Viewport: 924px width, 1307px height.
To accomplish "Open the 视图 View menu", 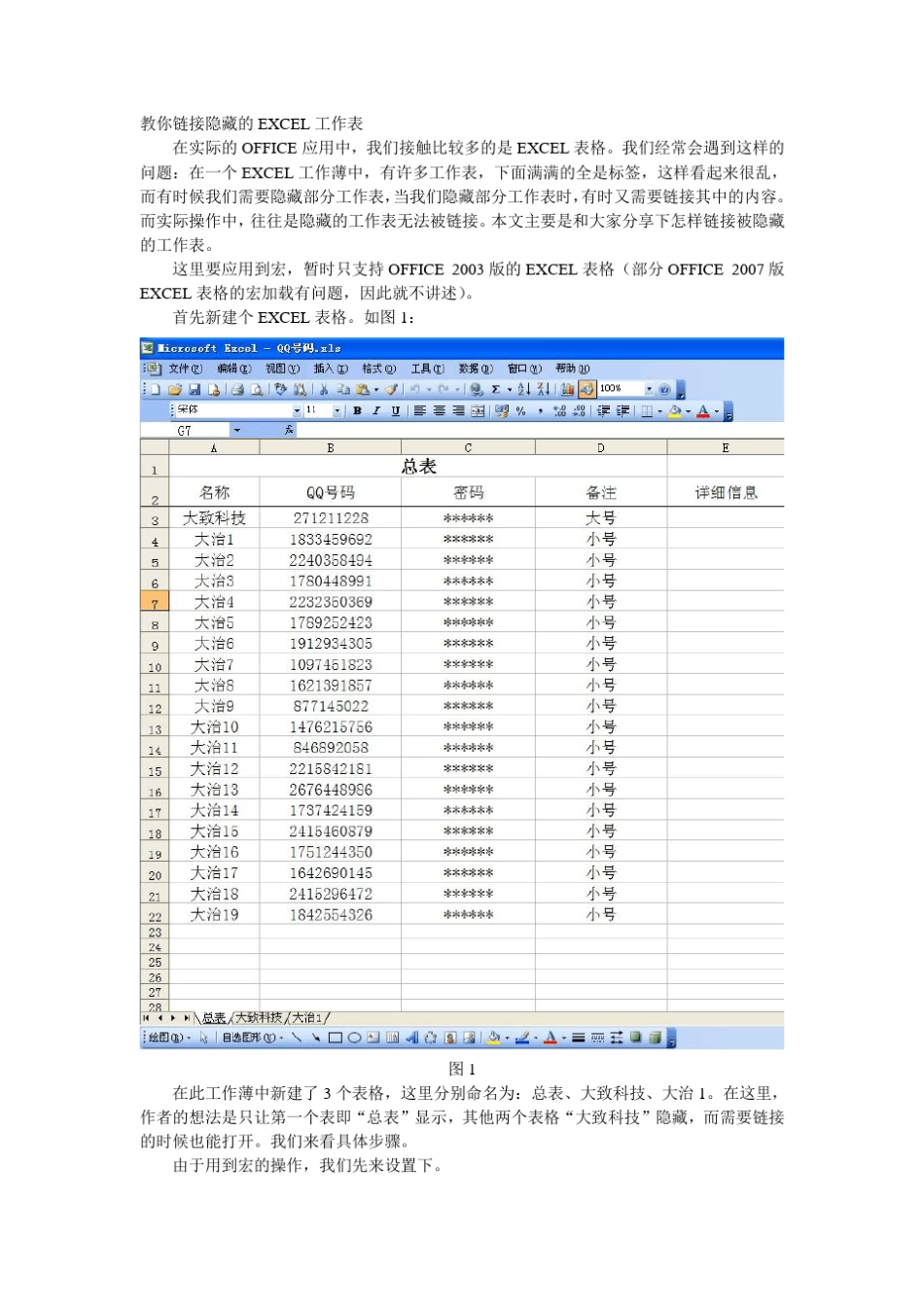I will [x=282, y=369].
